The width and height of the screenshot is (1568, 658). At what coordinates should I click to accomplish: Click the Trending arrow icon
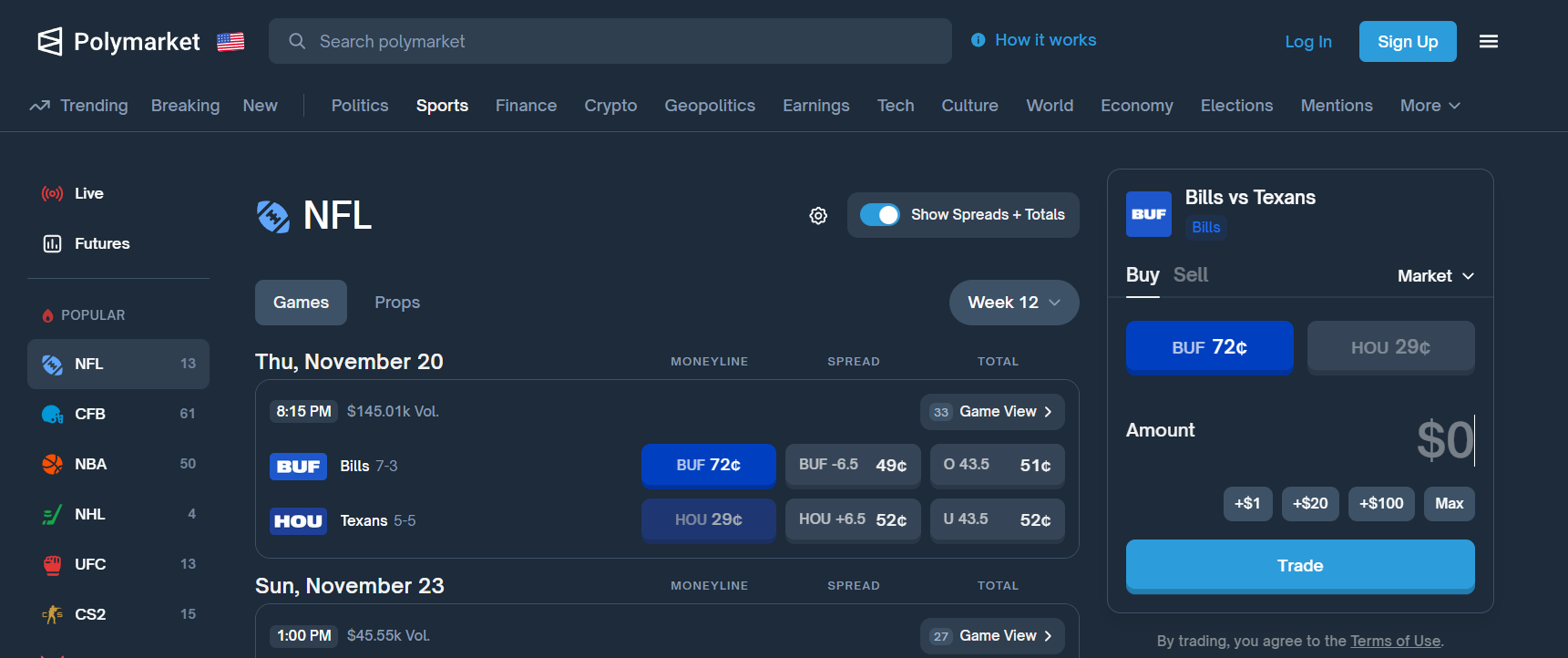(39, 106)
